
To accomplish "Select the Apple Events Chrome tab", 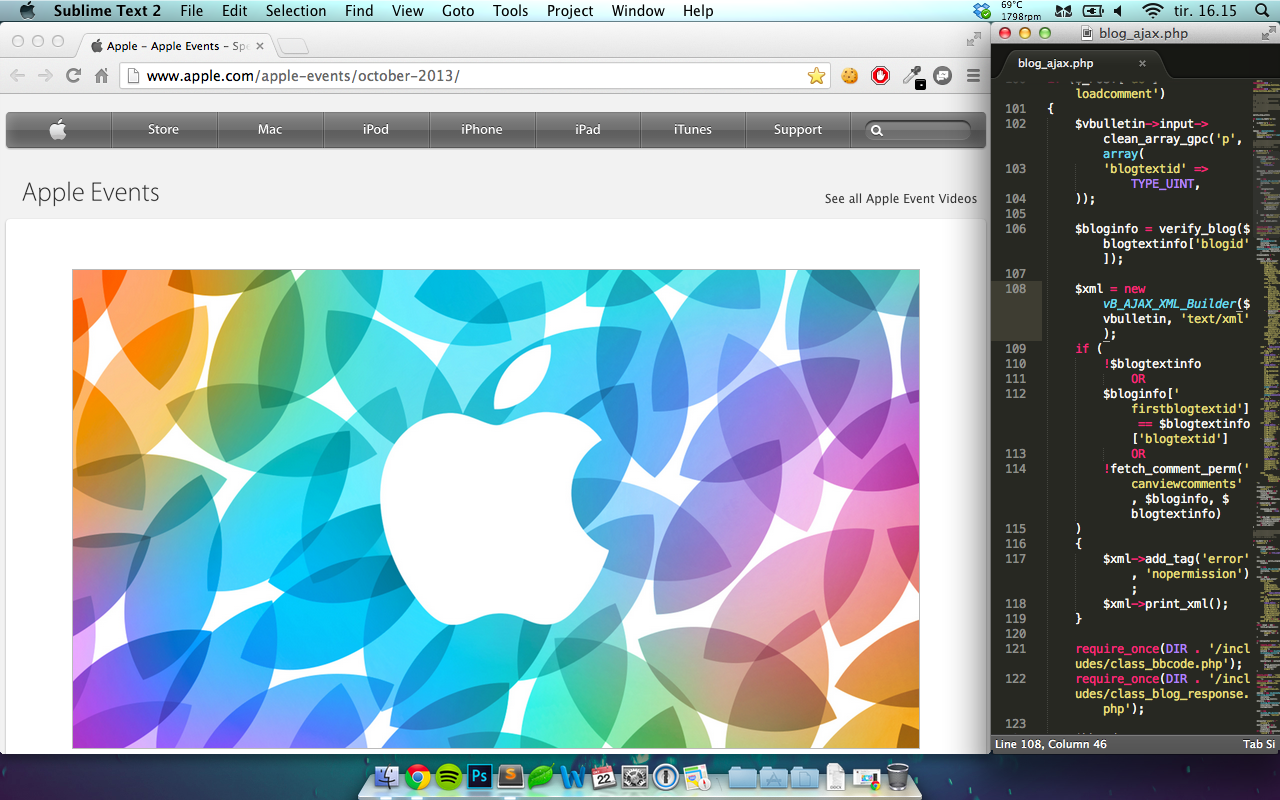I will pyautogui.click(x=176, y=46).
